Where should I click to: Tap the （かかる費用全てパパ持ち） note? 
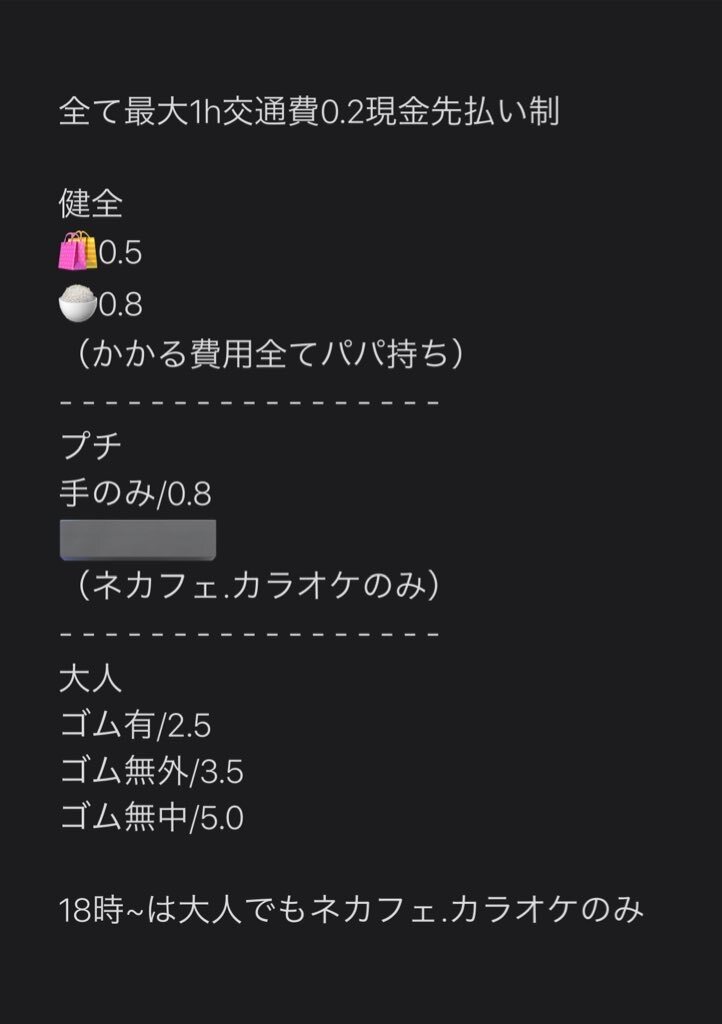pos(266,355)
